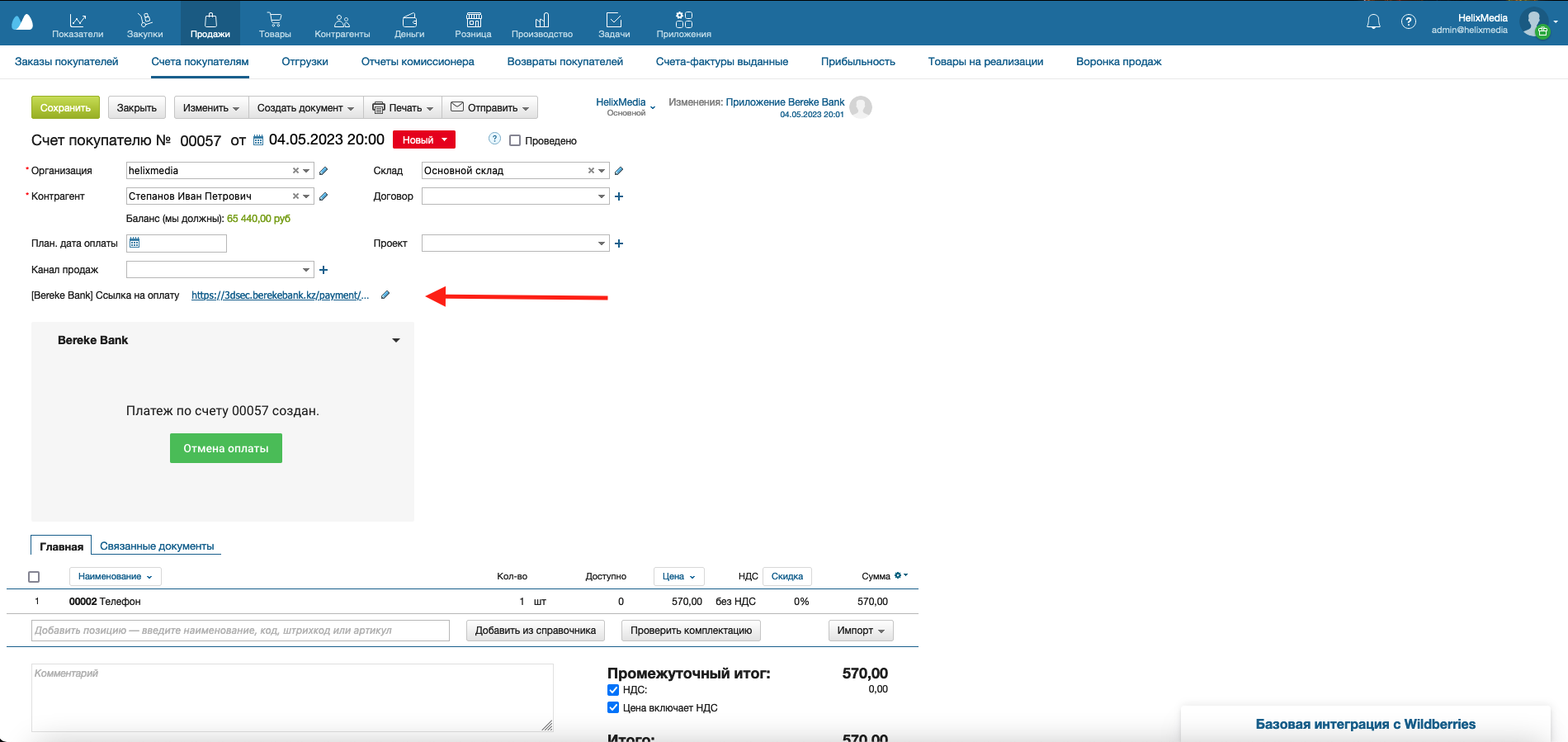Image resolution: width=1568 pixels, height=742 pixels.
Task: Edit the Организация with pencil icon
Action: (x=324, y=171)
